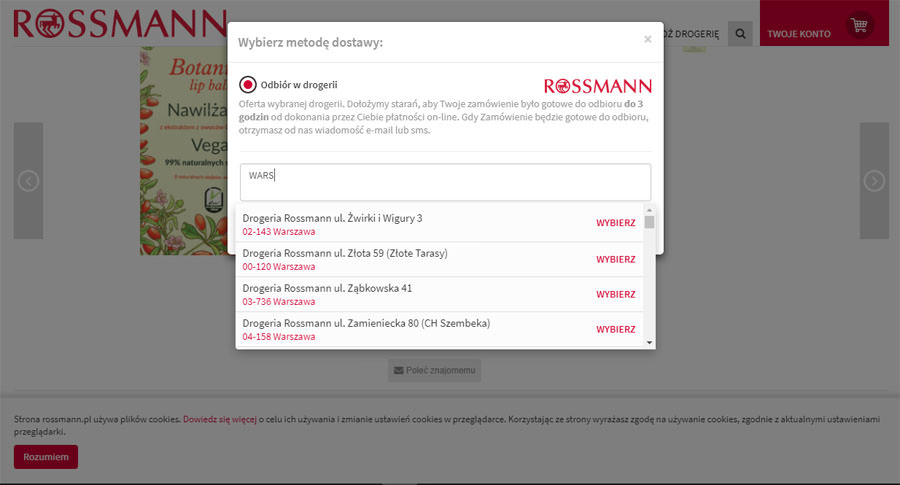
Task: Open the shopping cart icon
Action: (x=859, y=25)
